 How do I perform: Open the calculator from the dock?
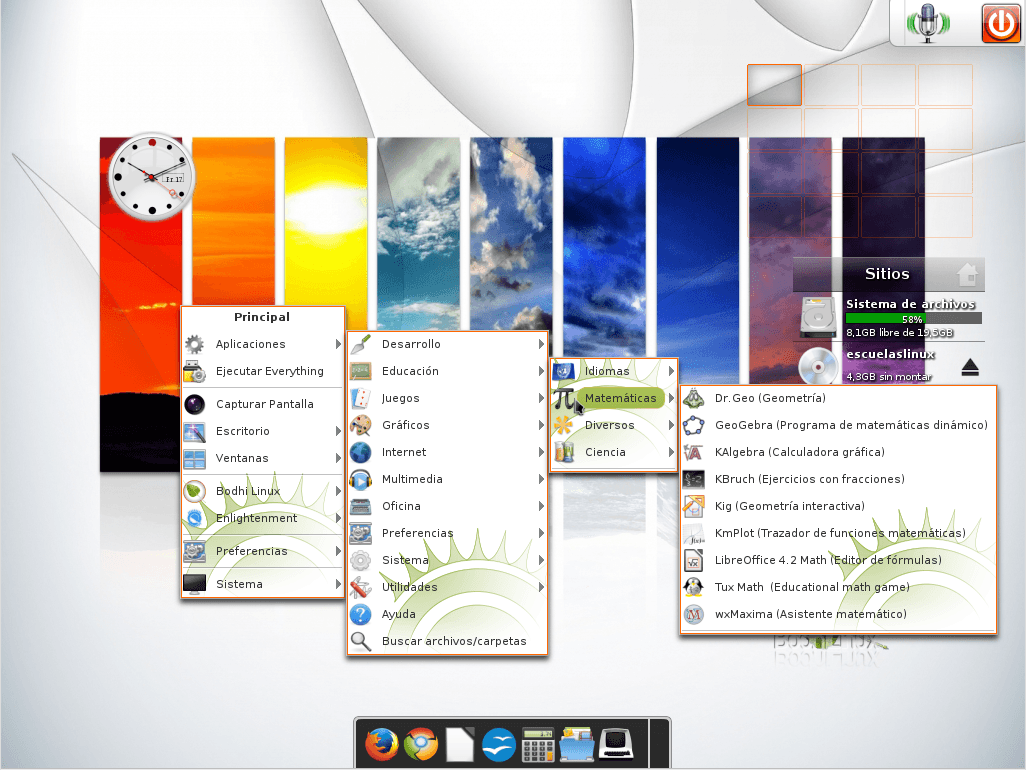coord(537,744)
